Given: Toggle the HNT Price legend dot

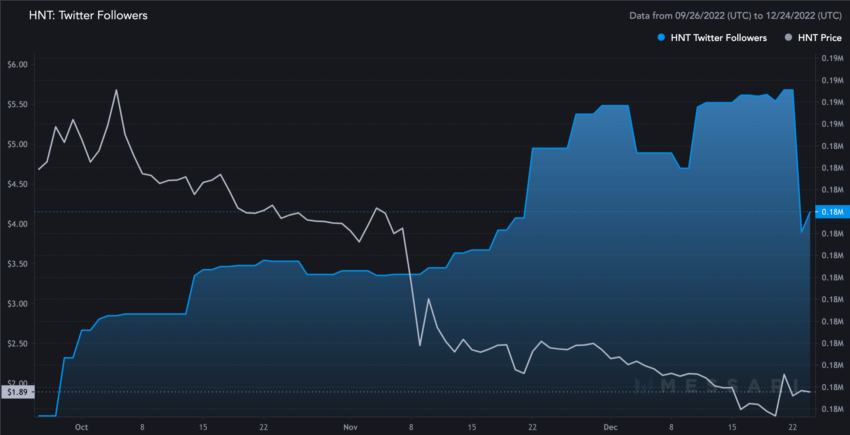Looking at the screenshot, I should [x=789, y=38].
